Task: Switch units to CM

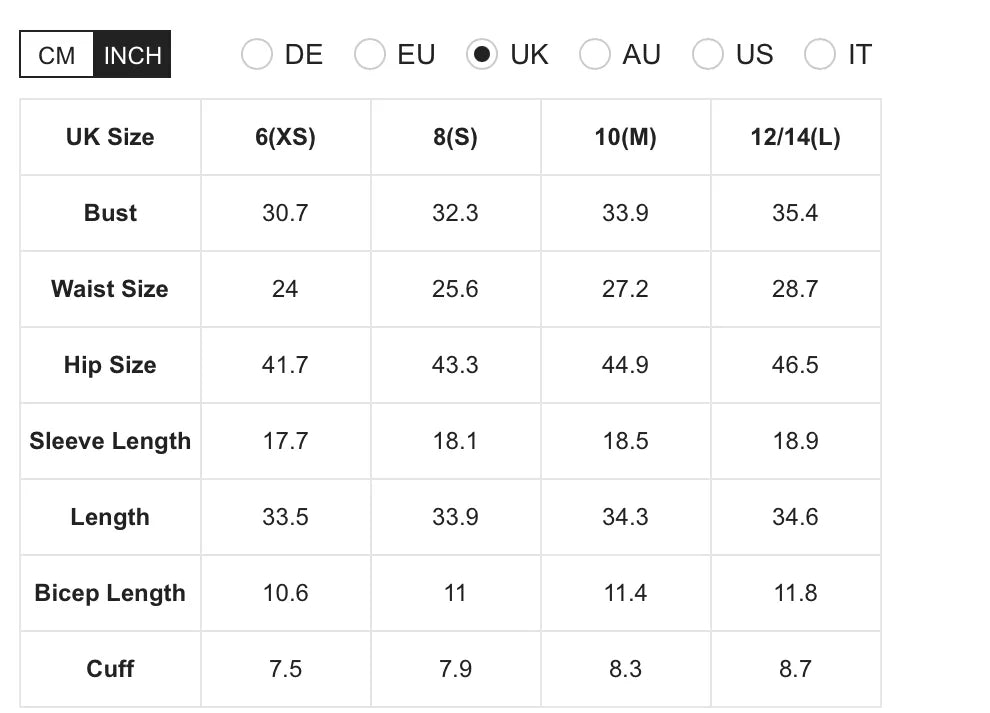Action: [57, 55]
